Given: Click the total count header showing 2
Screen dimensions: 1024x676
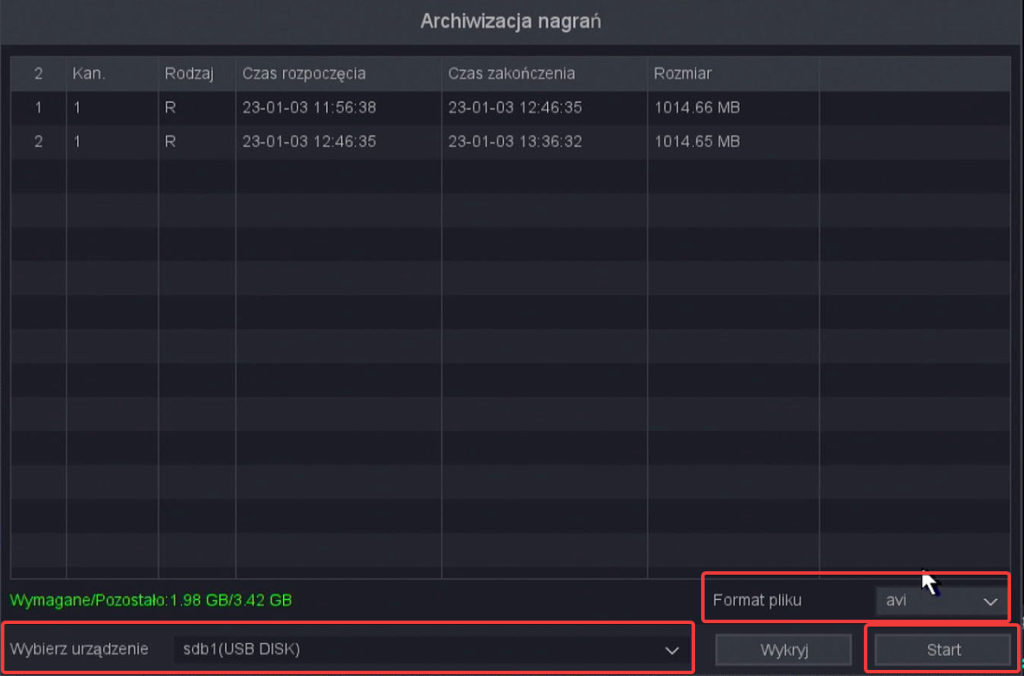Looking at the screenshot, I should point(38,74).
